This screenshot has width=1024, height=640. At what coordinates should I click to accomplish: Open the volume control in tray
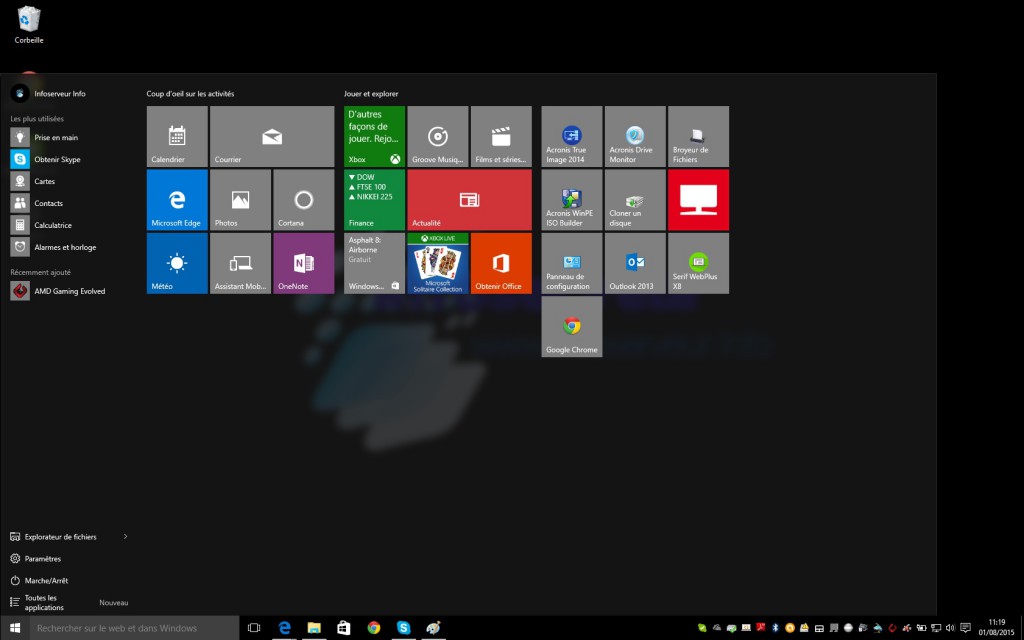pyautogui.click(x=950, y=628)
